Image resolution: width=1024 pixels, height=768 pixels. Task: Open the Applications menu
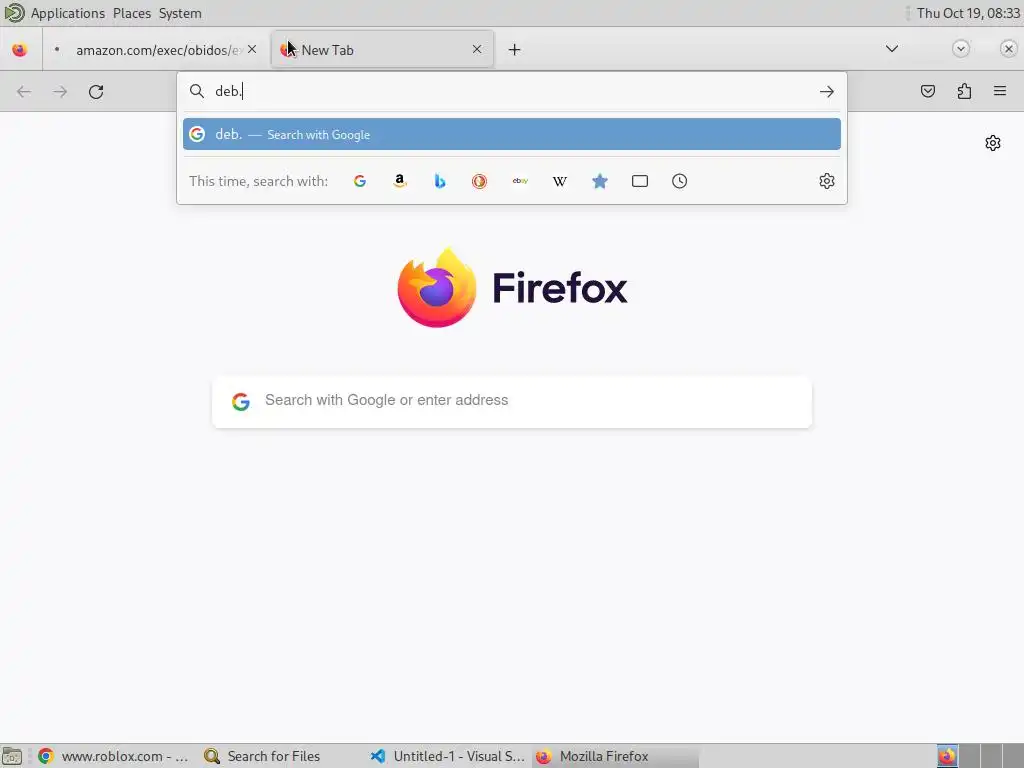pos(67,13)
